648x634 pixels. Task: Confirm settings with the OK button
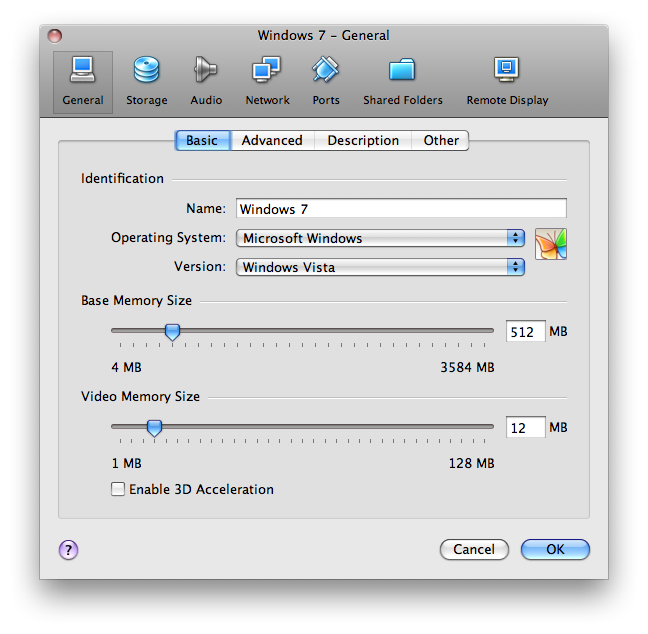555,549
